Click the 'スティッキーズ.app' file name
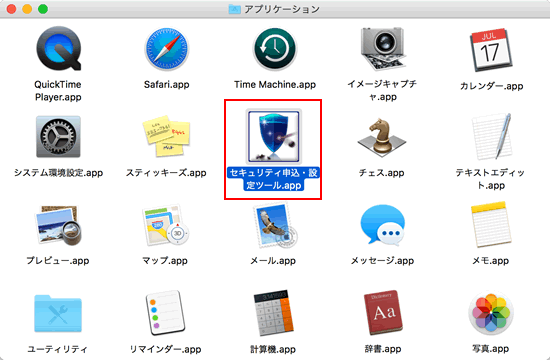This screenshot has width=550, height=360. [166, 173]
